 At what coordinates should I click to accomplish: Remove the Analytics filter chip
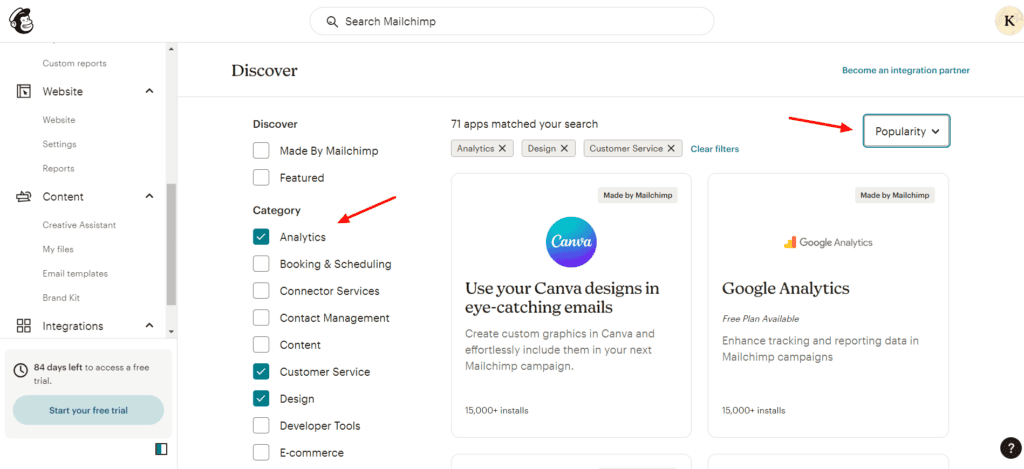pos(502,148)
